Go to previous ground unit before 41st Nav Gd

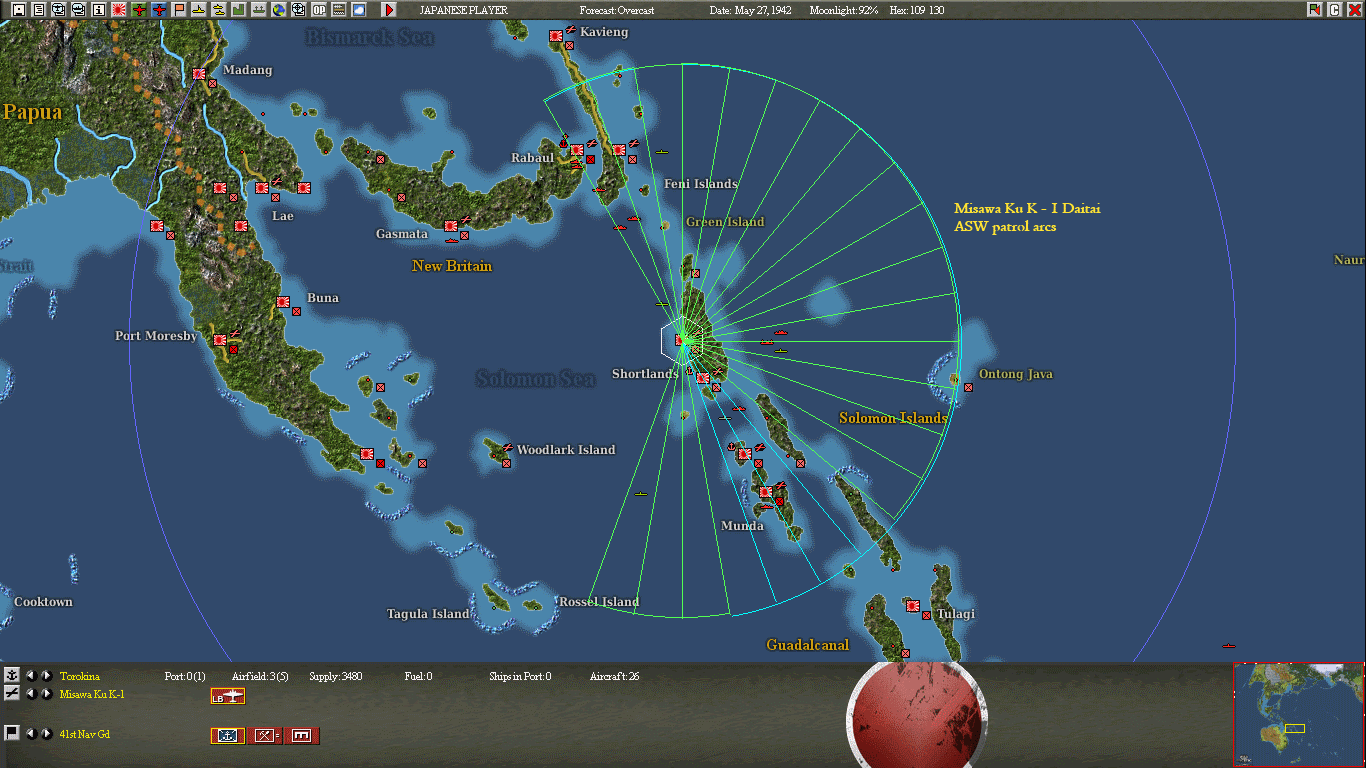tap(30, 734)
